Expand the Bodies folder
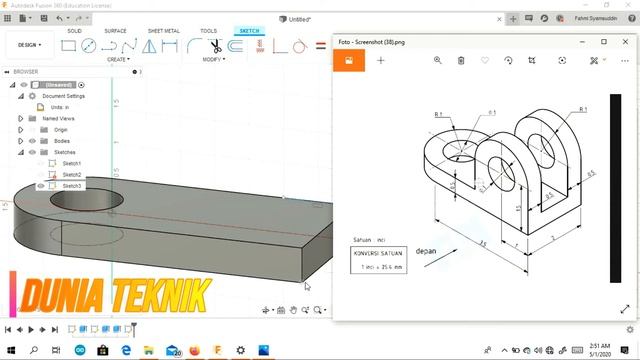Image resolution: width=640 pixels, height=360 pixels. pyautogui.click(x=20, y=141)
